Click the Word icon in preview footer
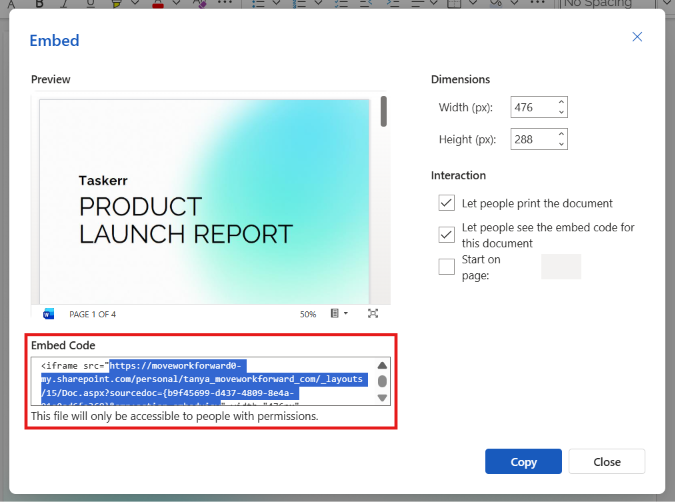 coord(48,314)
